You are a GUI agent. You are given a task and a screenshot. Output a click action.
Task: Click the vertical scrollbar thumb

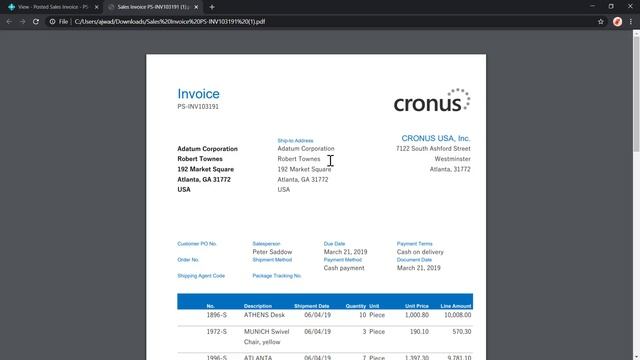tap(636, 94)
